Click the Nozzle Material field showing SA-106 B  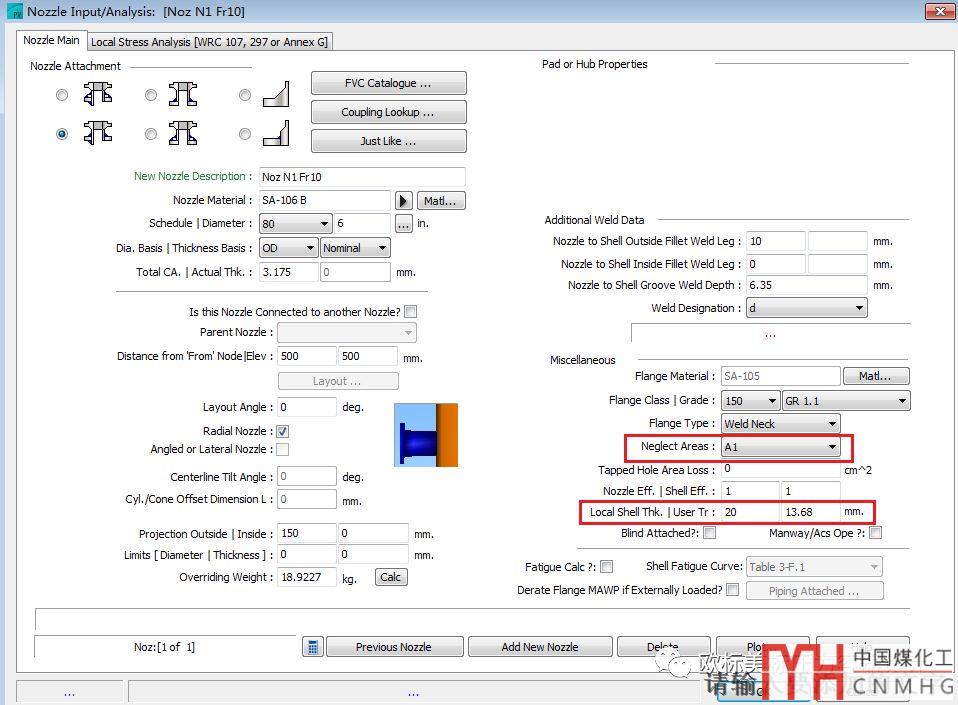tap(324, 200)
